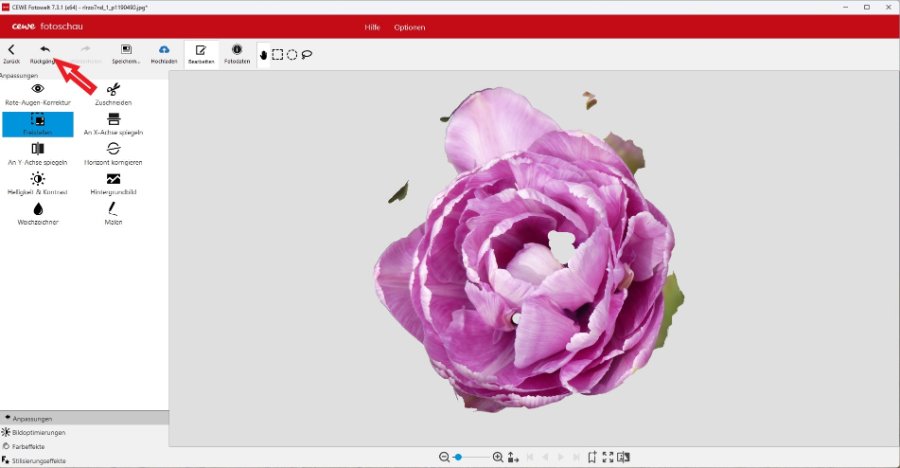Select the Weichzeichner droplet tool
Screen dimensions: 900x468
coord(38,213)
